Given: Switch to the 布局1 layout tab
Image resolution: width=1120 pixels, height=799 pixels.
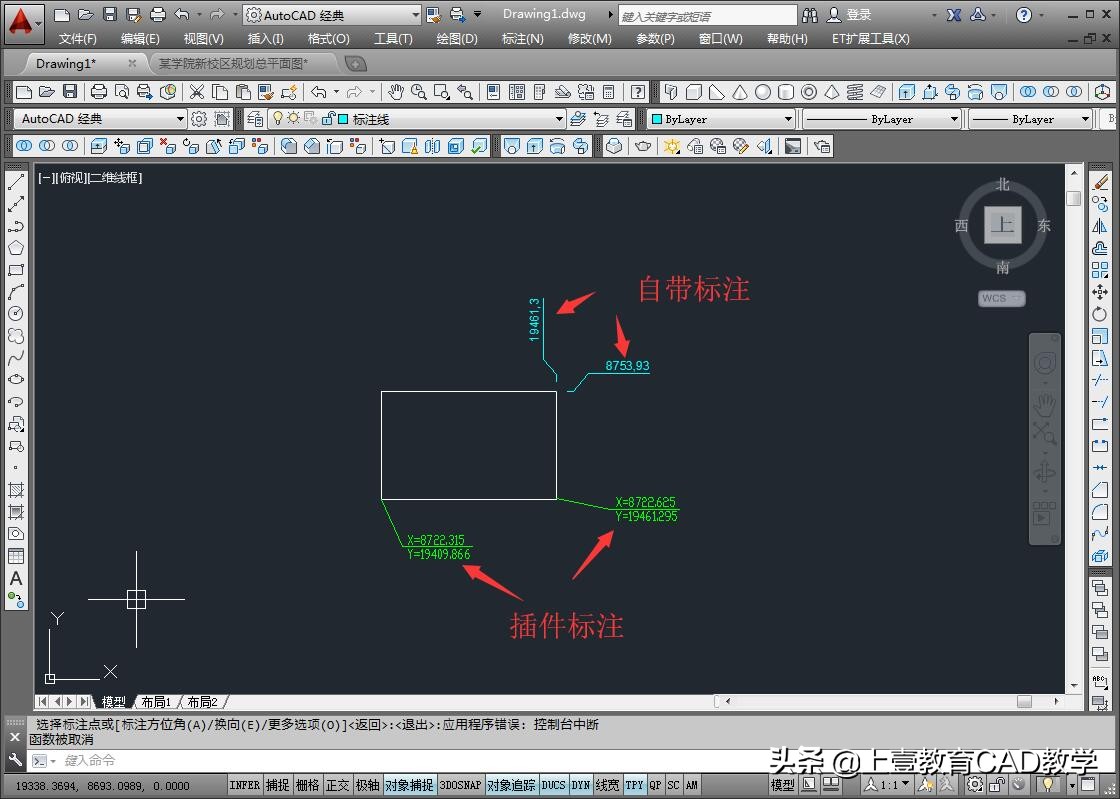Looking at the screenshot, I should point(156,702).
